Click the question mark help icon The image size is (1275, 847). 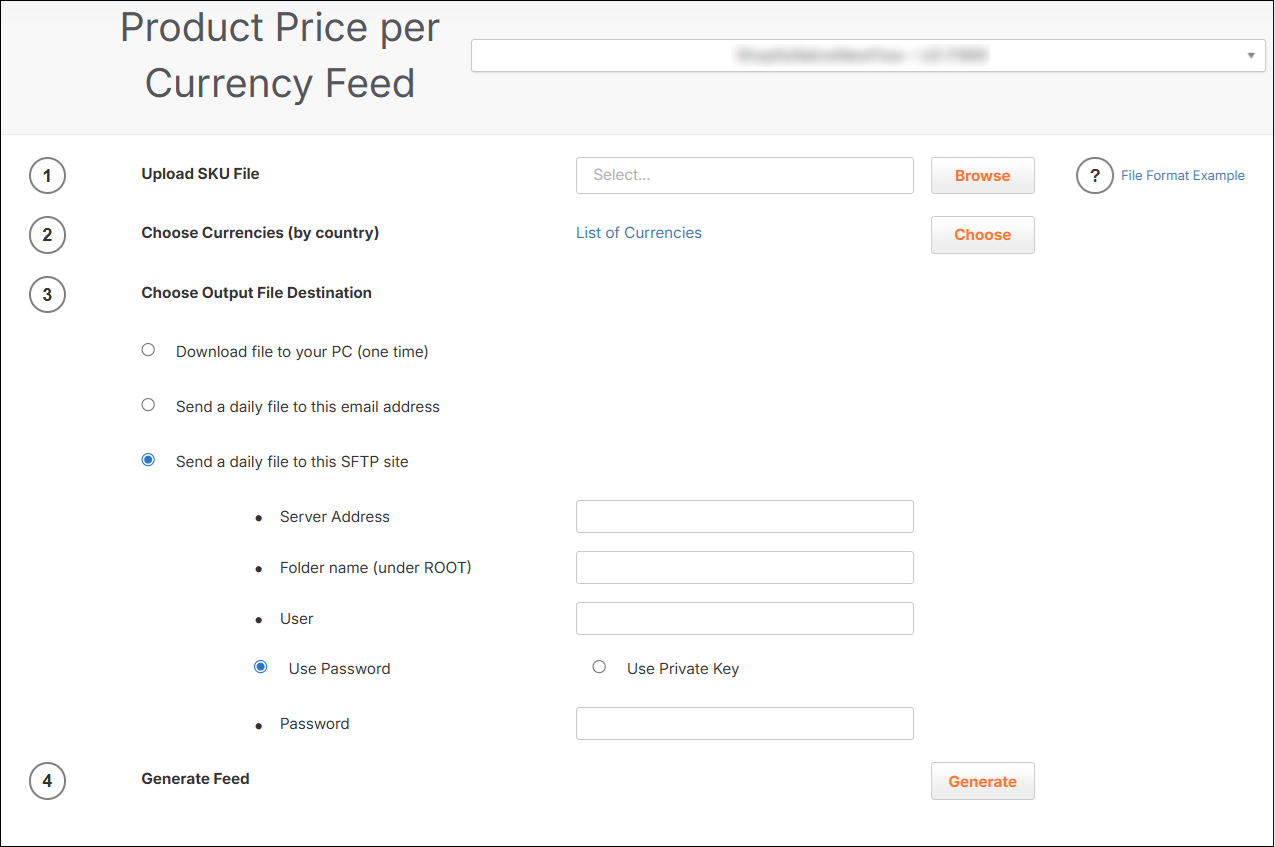coord(1094,176)
